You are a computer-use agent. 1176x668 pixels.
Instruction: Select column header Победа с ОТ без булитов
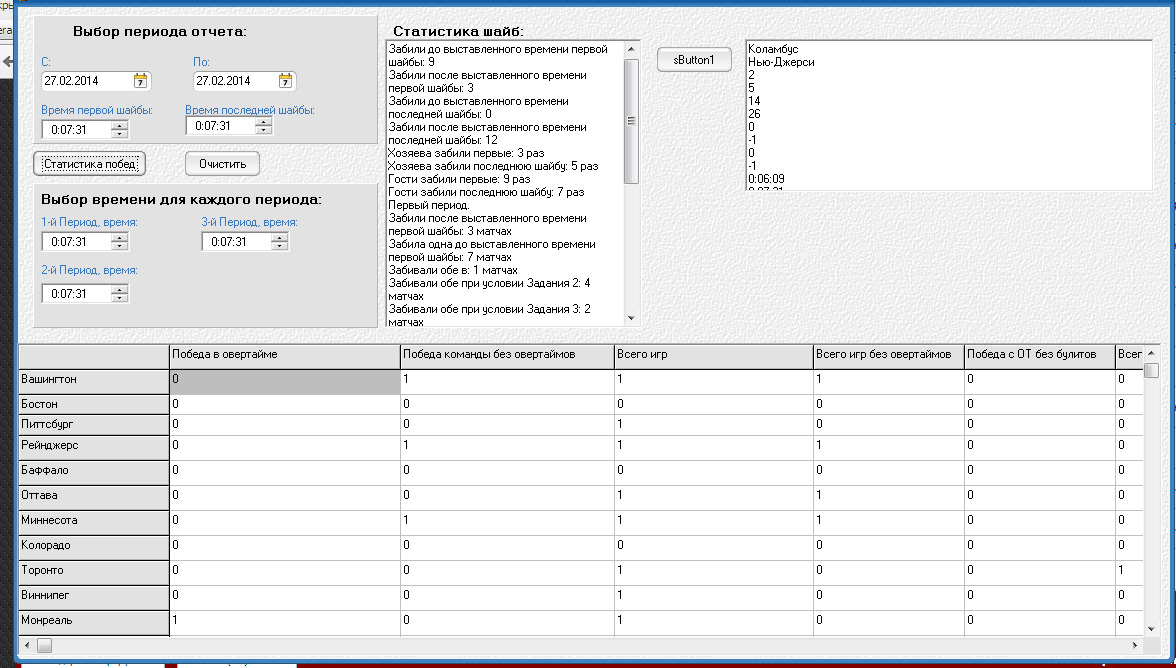click(1040, 356)
